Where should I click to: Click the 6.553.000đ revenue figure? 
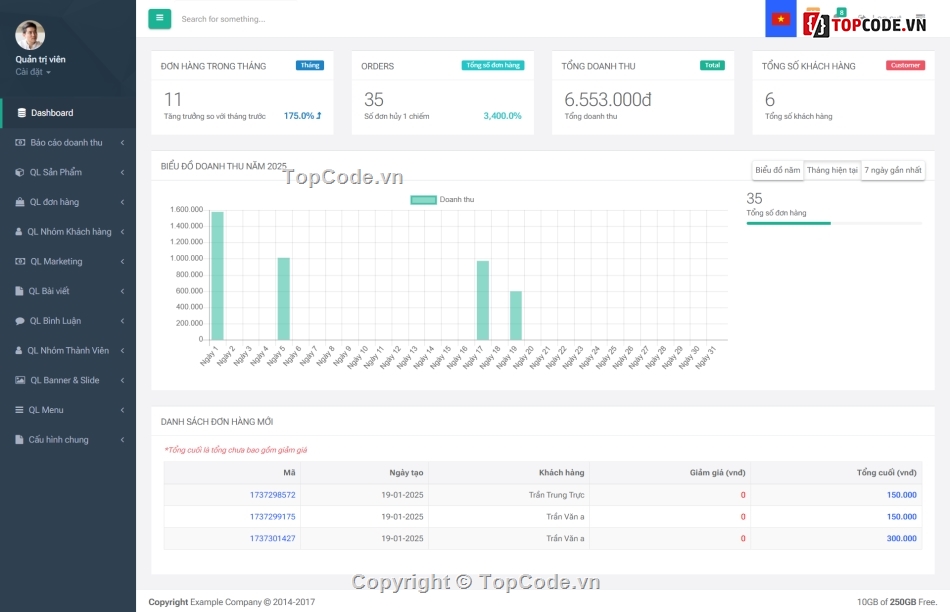pos(608,99)
